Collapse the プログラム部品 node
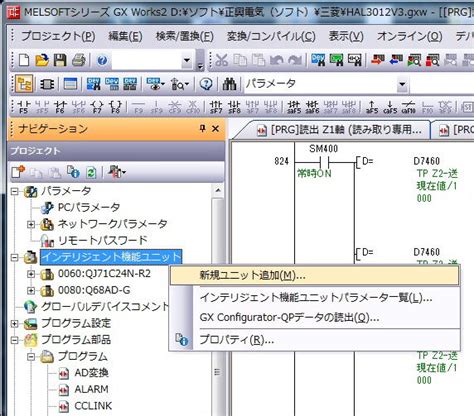The height and width of the screenshot is (416, 474). coord(14,340)
